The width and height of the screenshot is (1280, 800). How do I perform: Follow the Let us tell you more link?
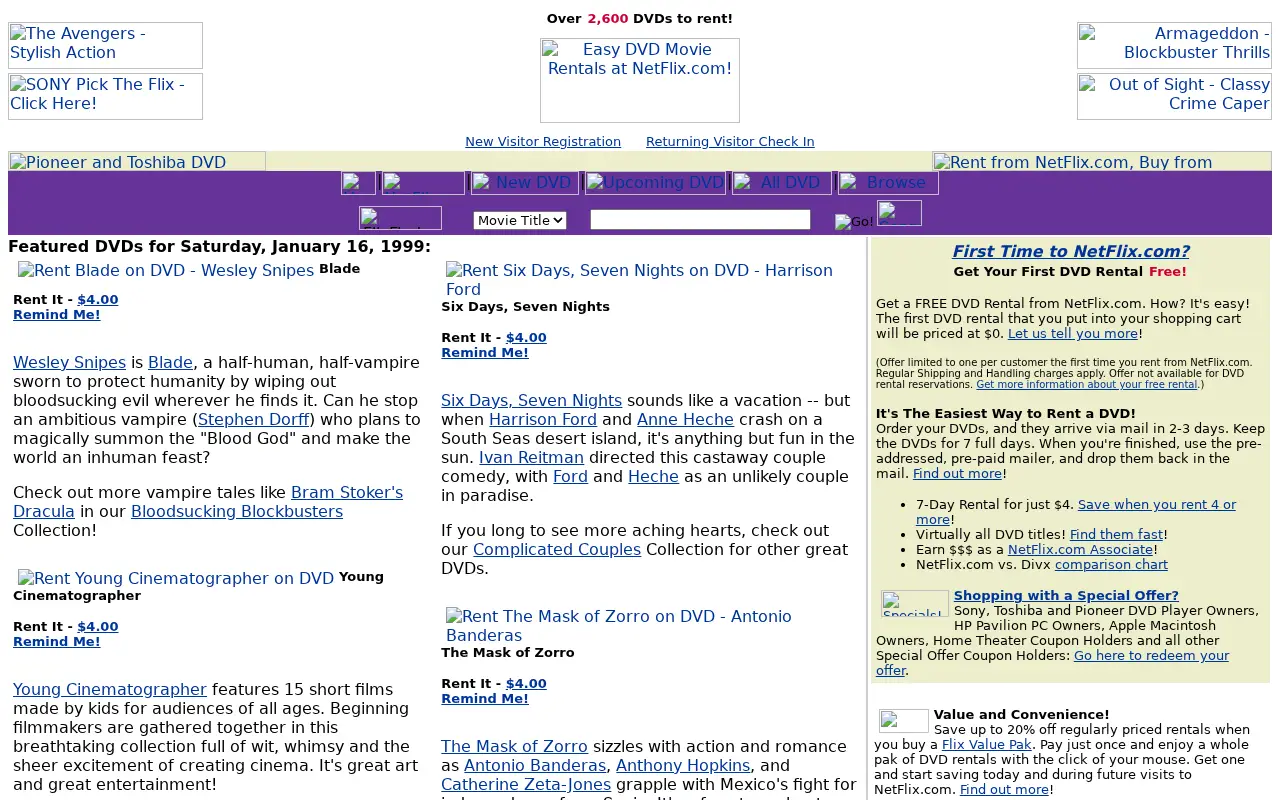1073,333
